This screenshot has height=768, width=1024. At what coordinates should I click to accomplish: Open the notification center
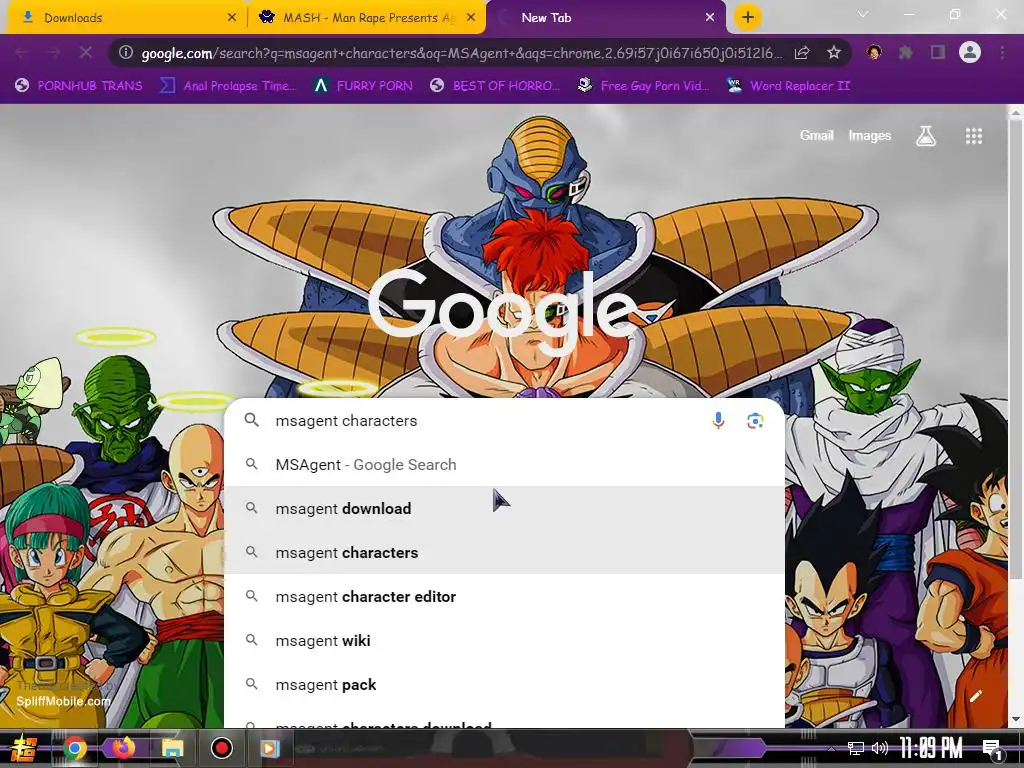993,749
